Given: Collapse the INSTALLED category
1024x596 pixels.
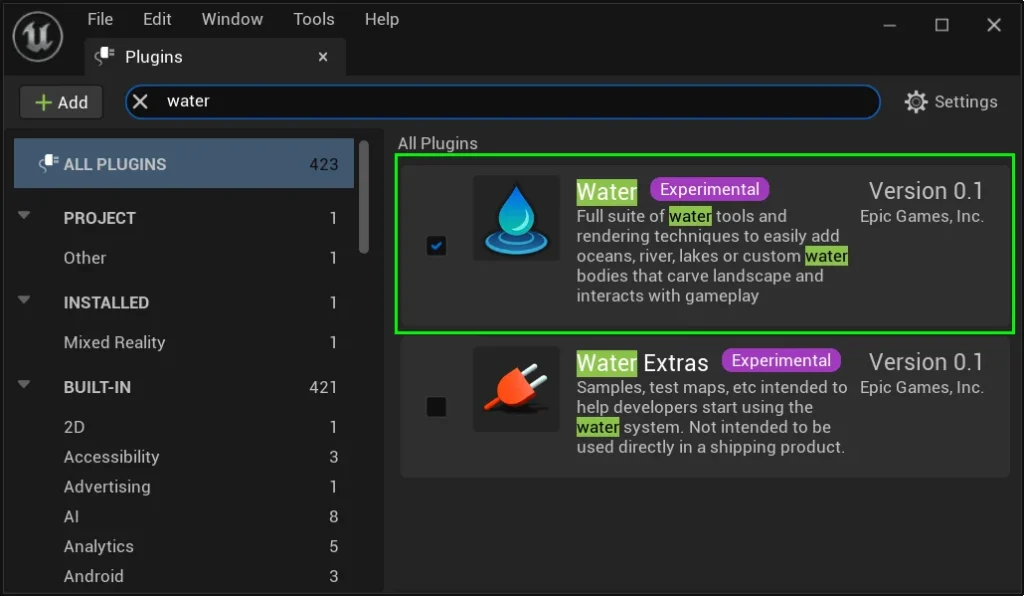Looking at the screenshot, I should 25,301.
